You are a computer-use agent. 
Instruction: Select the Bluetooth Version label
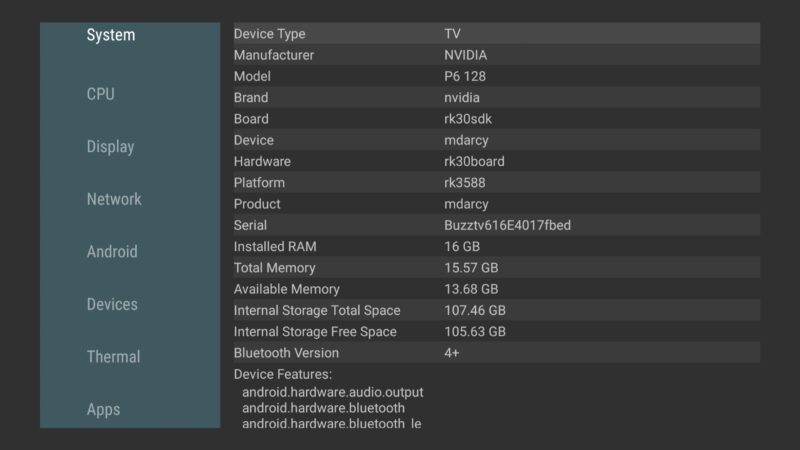pos(286,353)
